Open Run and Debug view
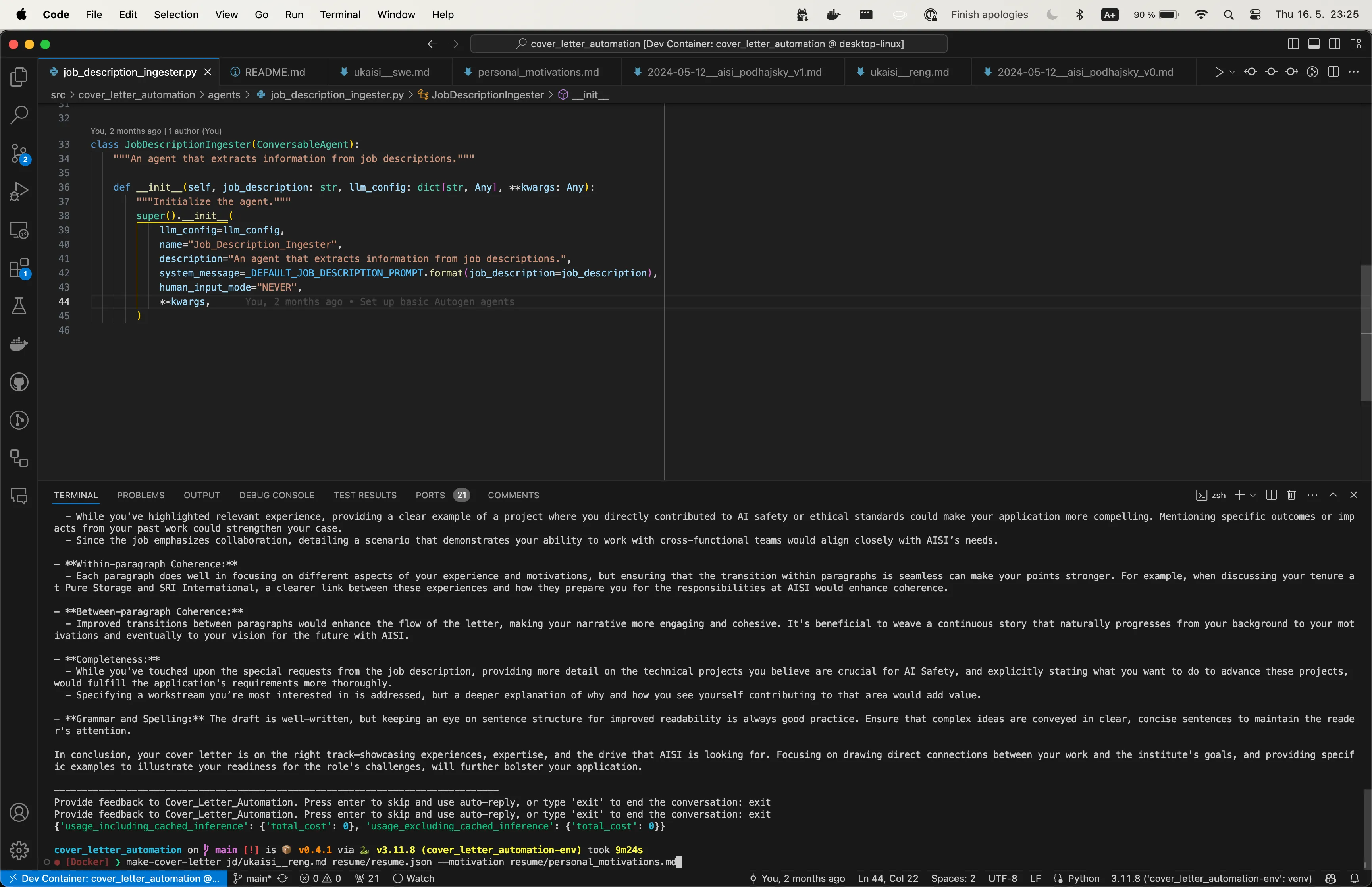The image size is (1372, 887). (19, 191)
